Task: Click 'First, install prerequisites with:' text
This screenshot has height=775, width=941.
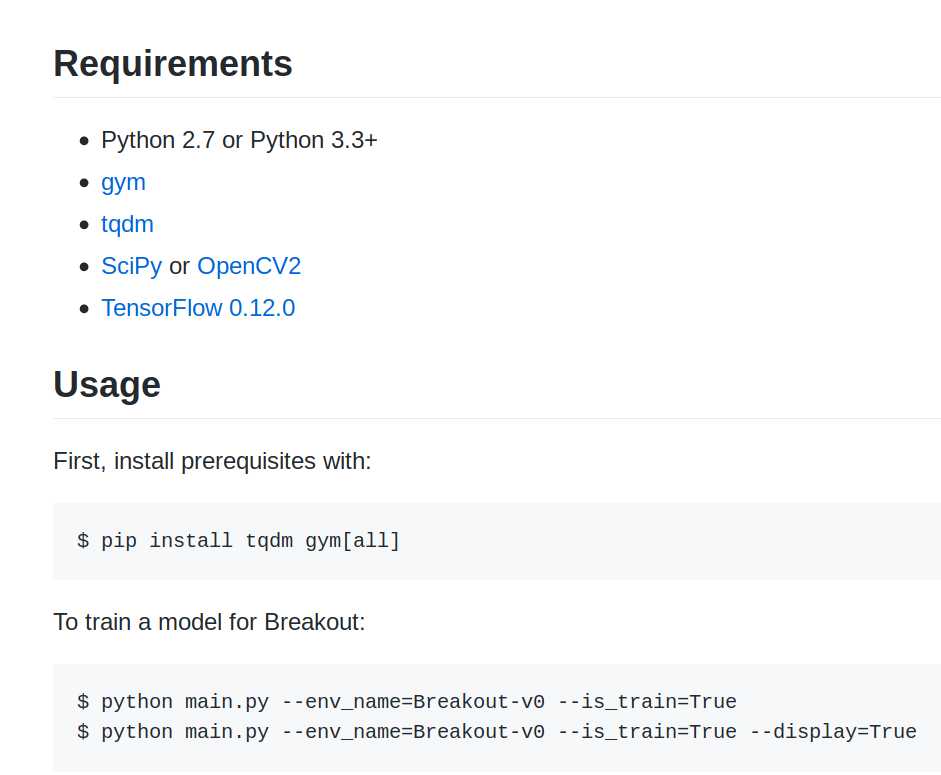Action: [212, 461]
